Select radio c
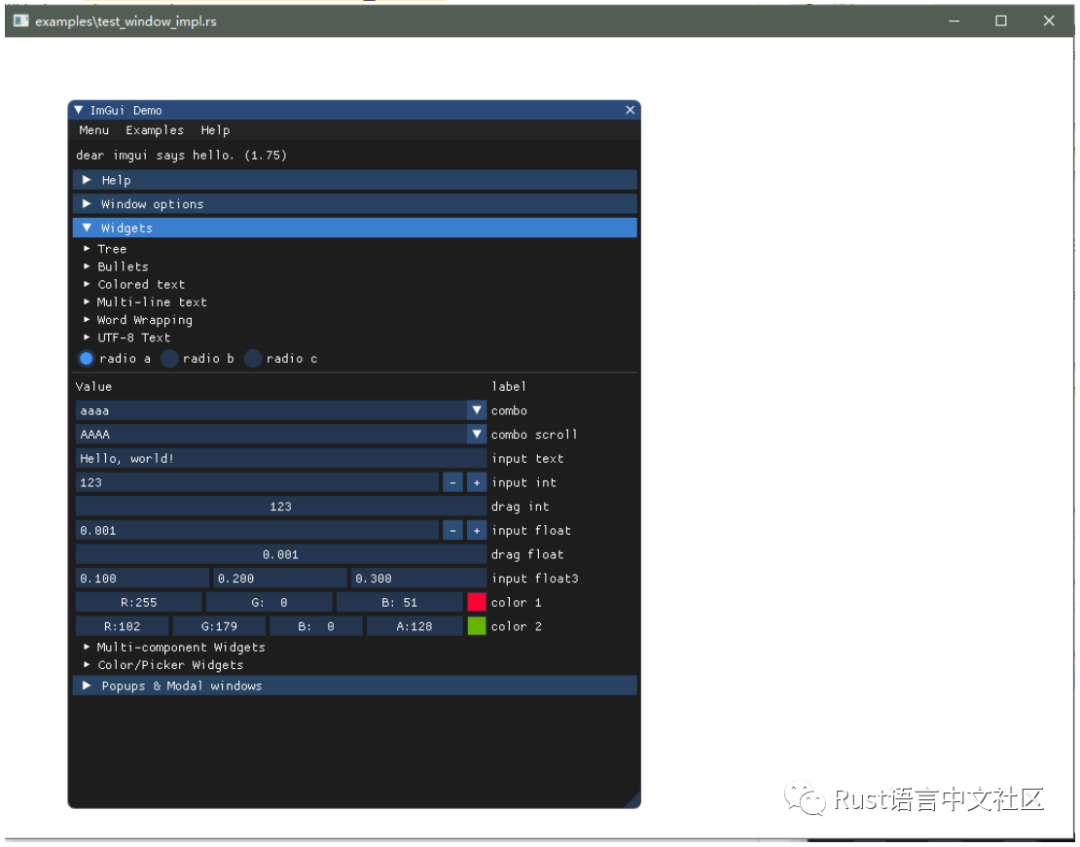Image resolution: width=1080 pixels, height=847 pixels. tap(252, 358)
